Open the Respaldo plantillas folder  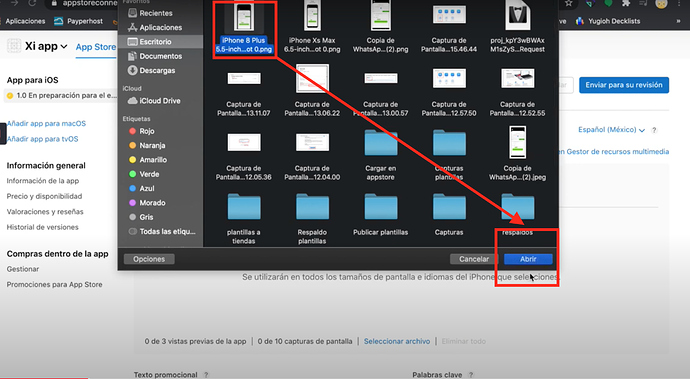312,219
